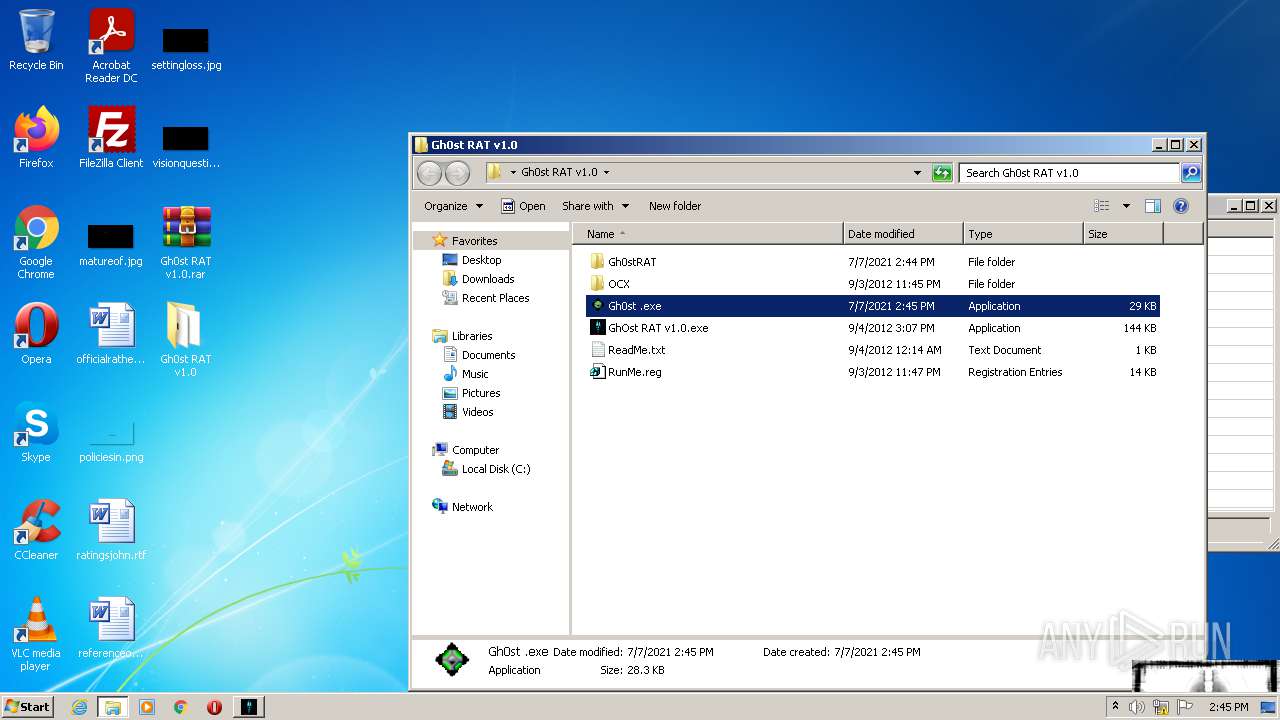Open Chrome from taskbar

[x=181, y=707]
